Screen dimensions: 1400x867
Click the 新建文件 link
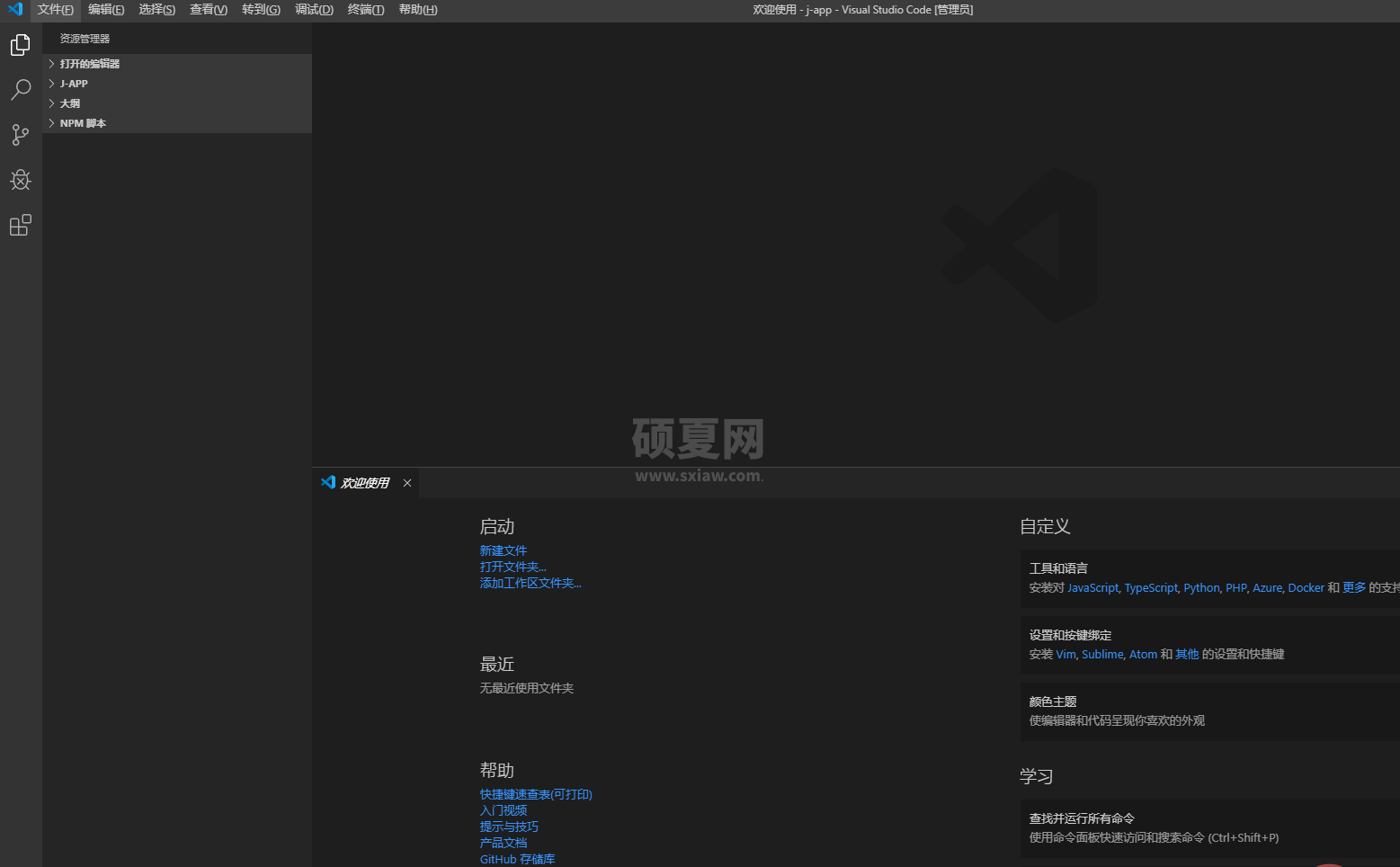pyautogui.click(x=504, y=550)
